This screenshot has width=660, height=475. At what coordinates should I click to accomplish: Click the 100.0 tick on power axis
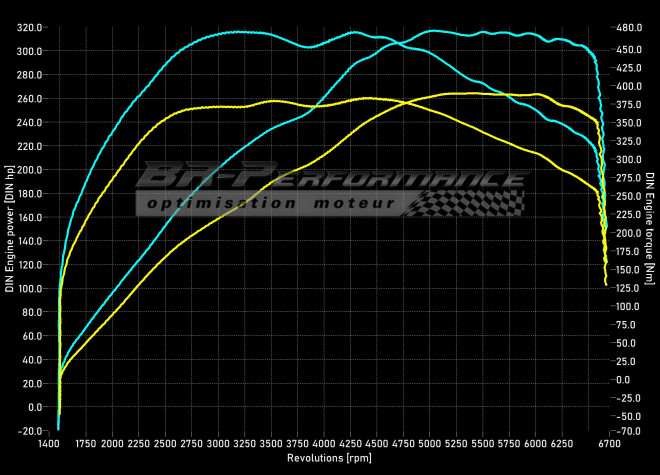point(30,289)
